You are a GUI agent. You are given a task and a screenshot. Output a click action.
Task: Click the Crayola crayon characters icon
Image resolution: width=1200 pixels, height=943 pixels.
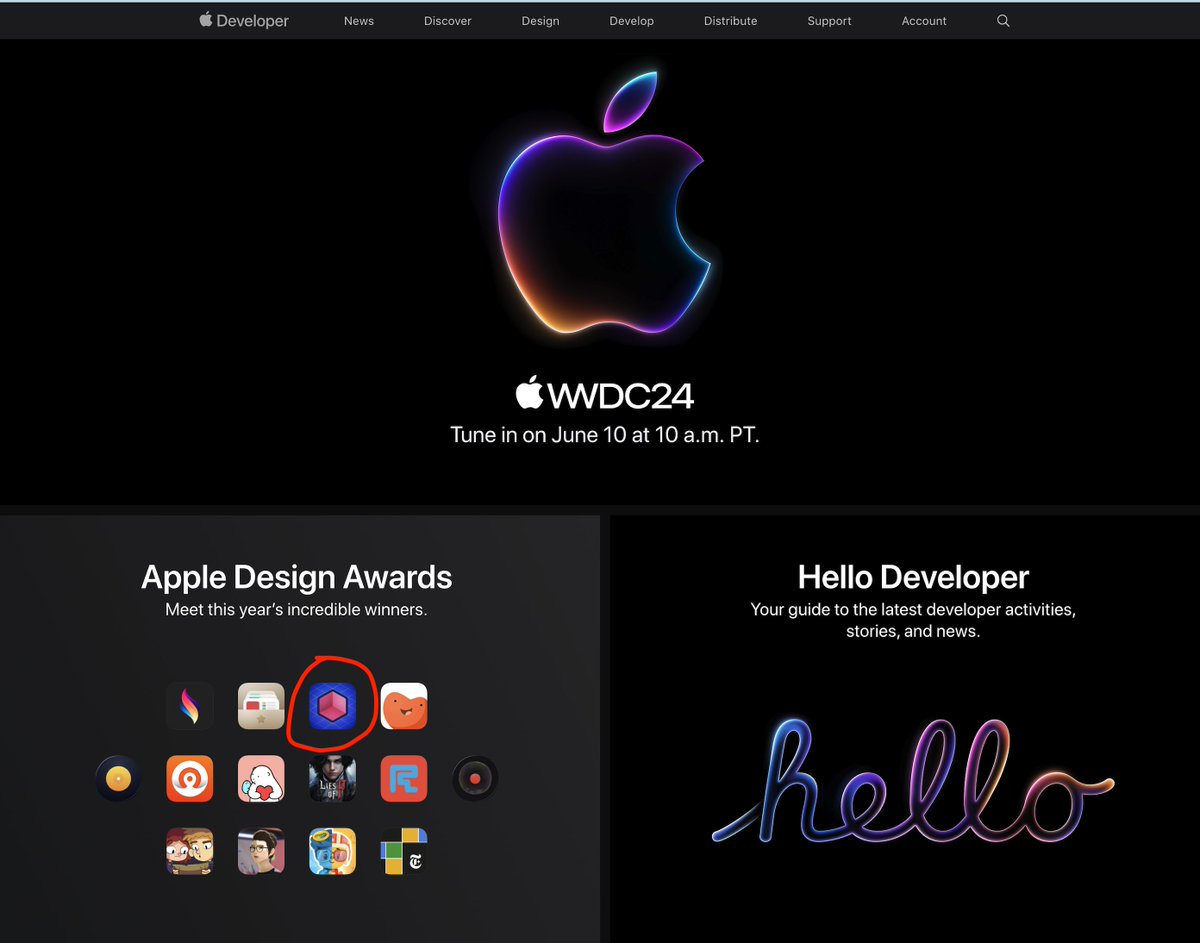point(333,851)
